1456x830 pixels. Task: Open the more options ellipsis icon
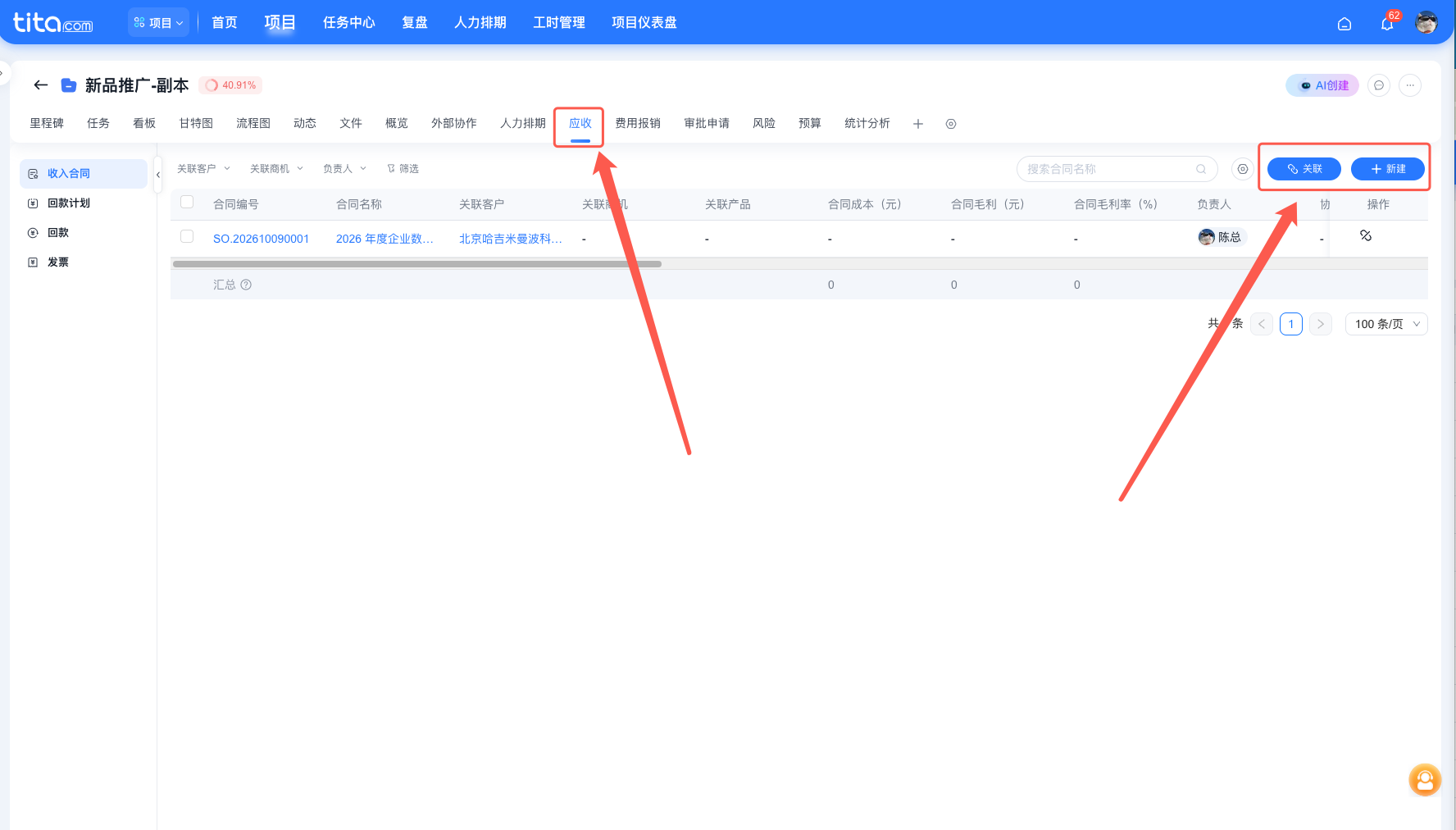1410,85
